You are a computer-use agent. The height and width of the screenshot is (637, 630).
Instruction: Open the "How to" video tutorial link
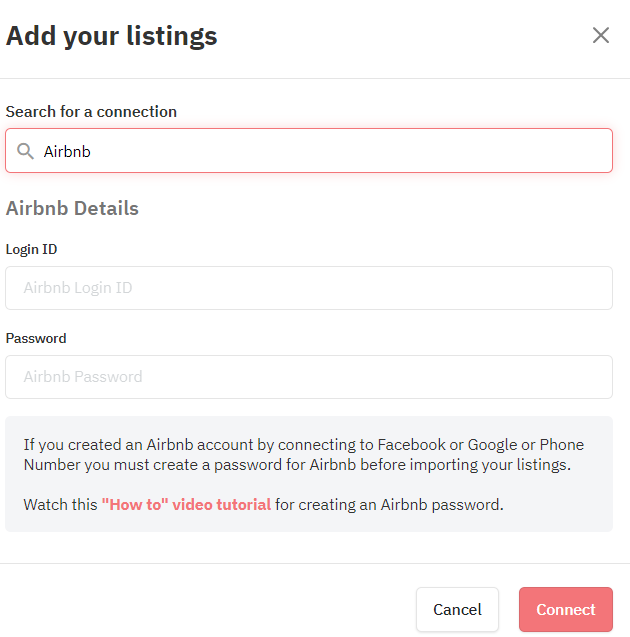pyautogui.click(x=186, y=505)
